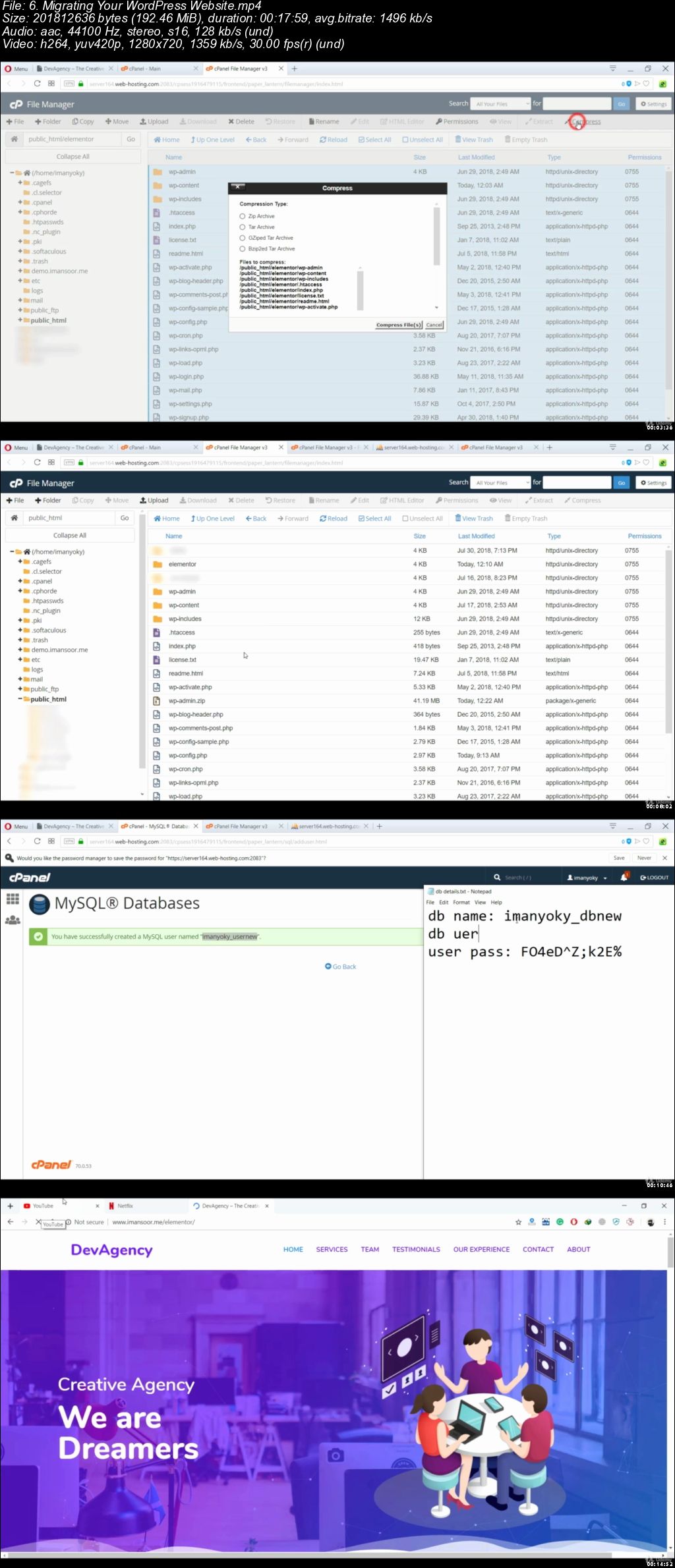Open Notepad's Edit menu
The width and height of the screenshot is (675, 1568).
[x=444, y=903]
